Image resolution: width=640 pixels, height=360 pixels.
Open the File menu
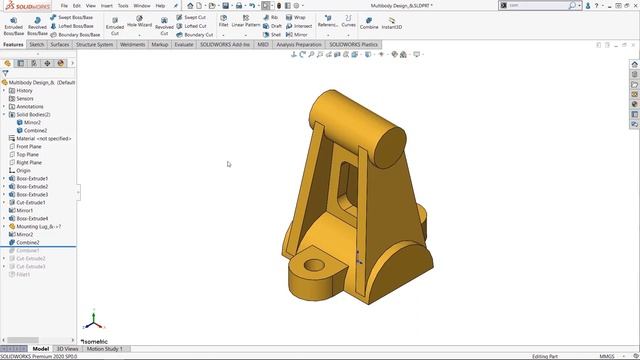[64, 6]
